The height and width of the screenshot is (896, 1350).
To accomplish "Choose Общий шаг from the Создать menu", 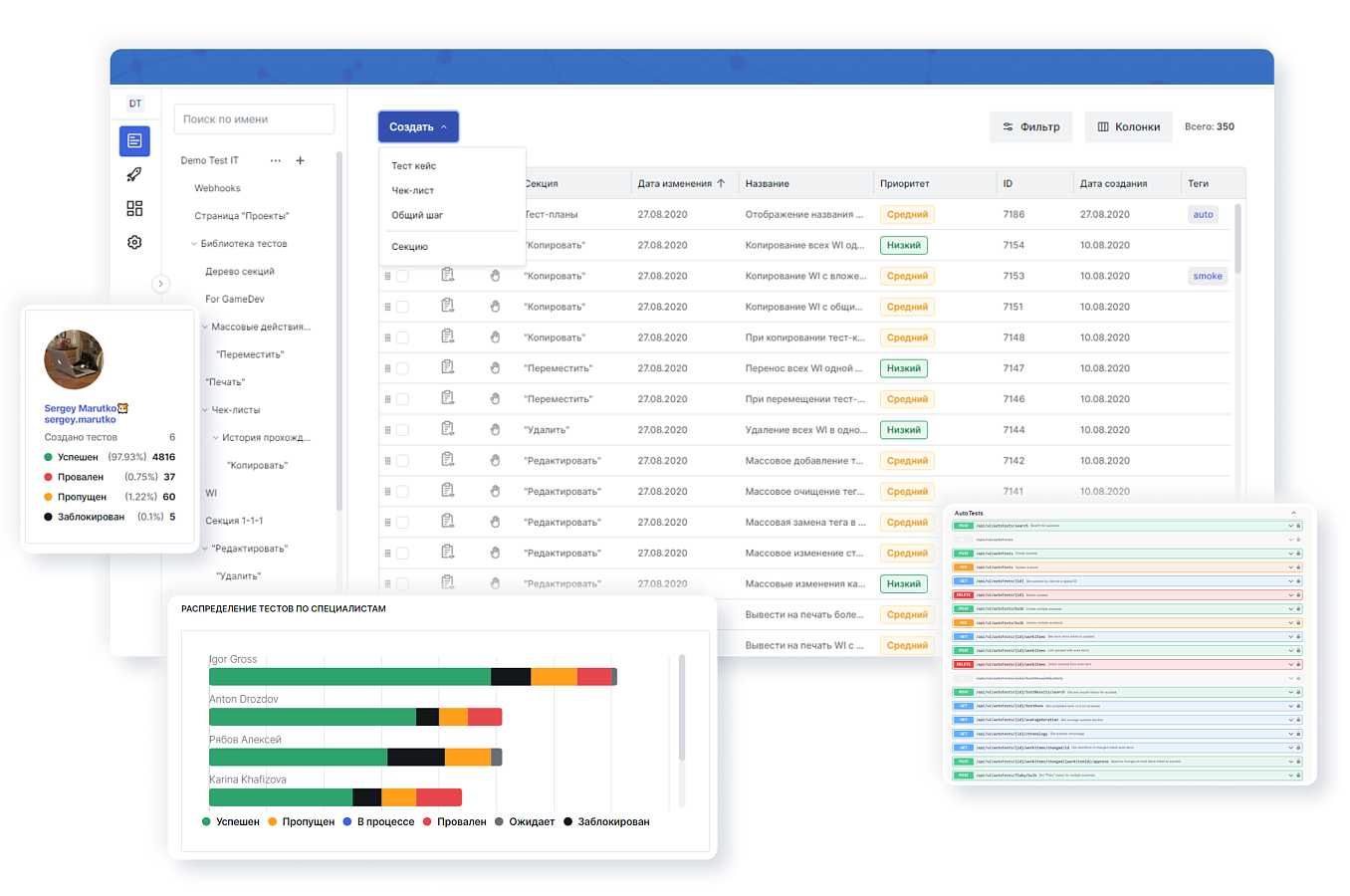I will click(417, 215).
